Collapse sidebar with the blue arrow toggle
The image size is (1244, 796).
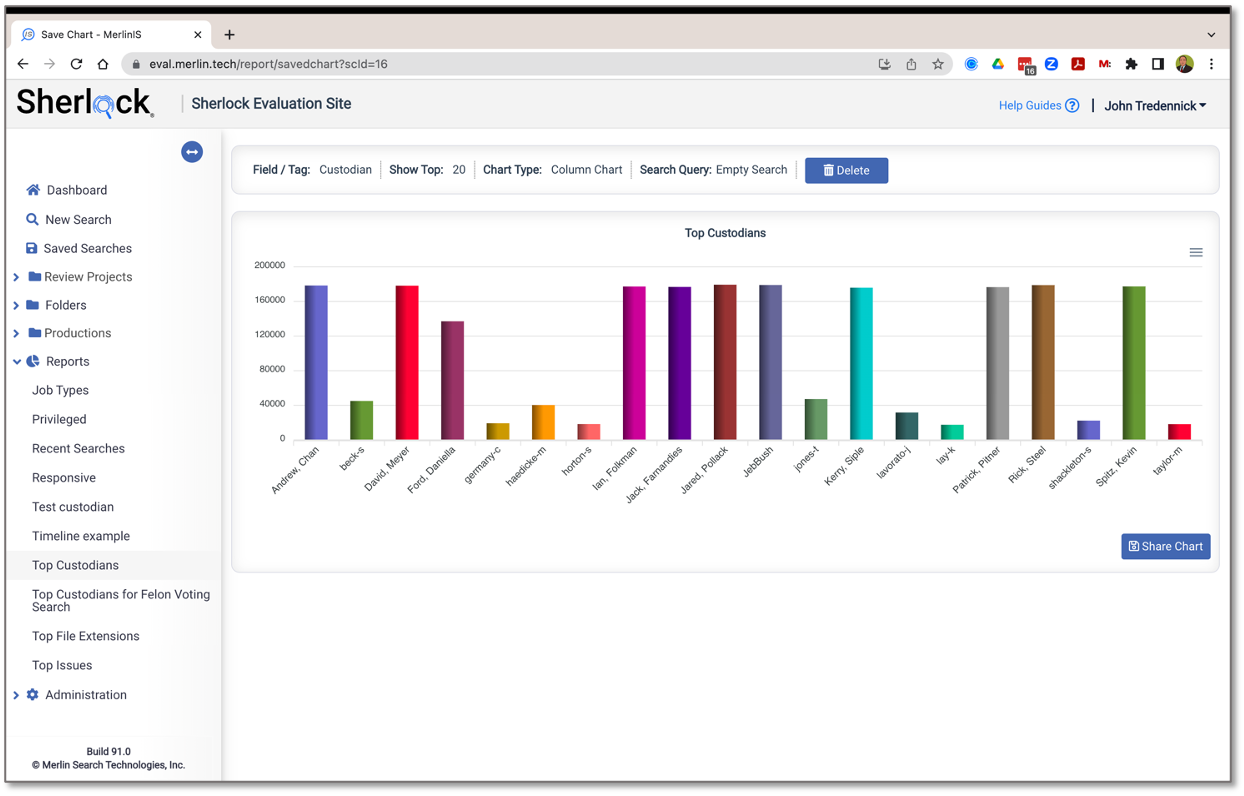(x=192, y=152)
